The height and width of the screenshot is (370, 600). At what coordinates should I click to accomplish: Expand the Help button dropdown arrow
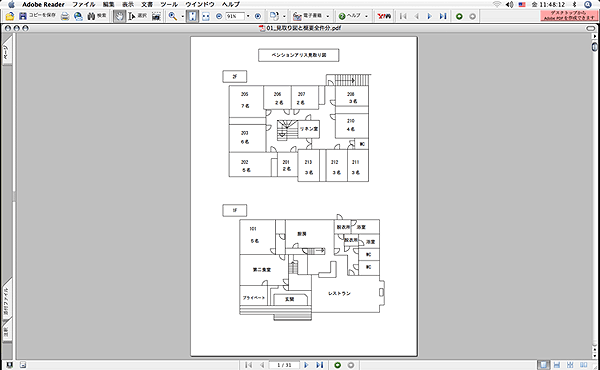tap(366, 16)
